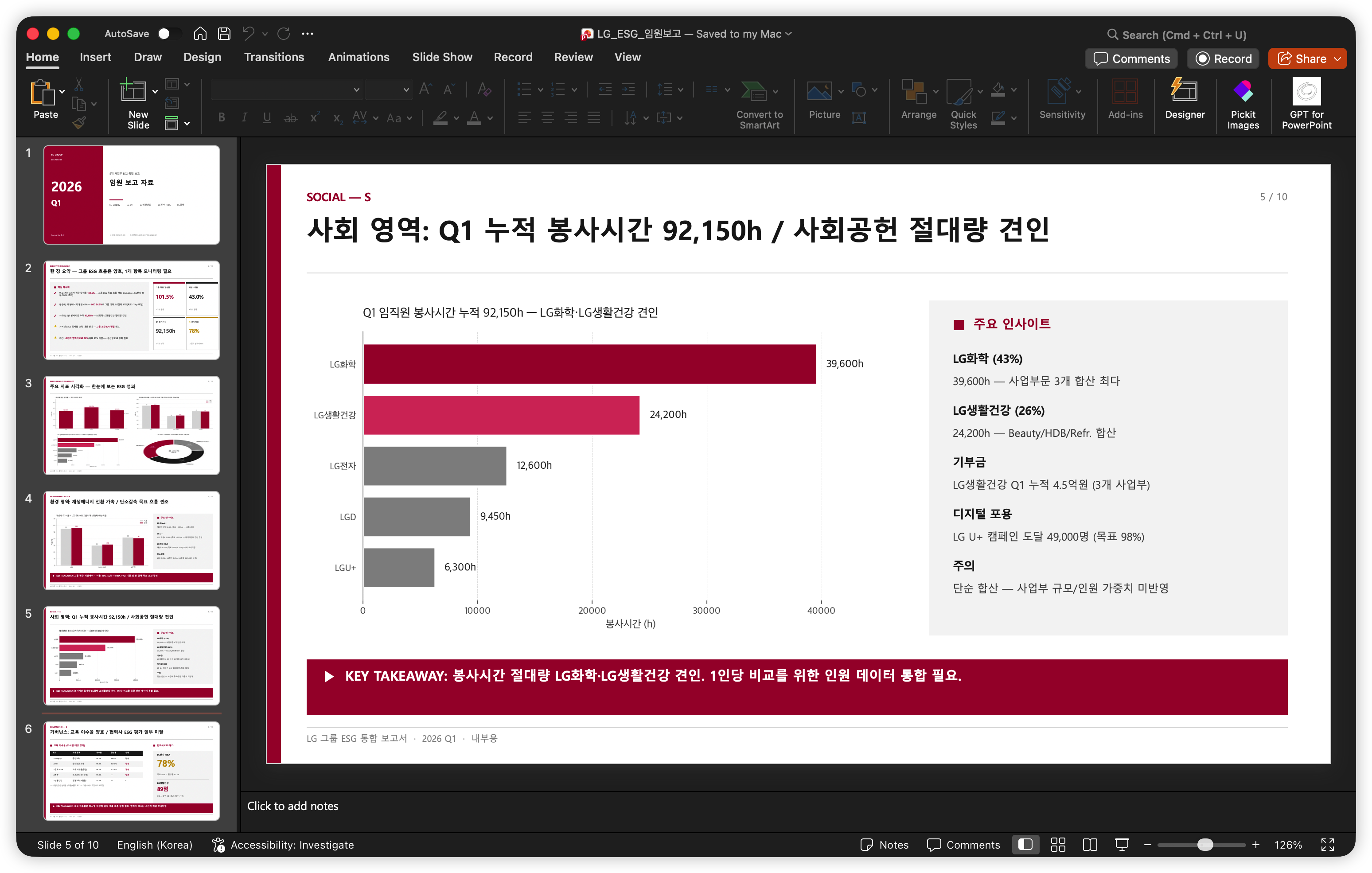
Task: Open the Arrange tool
Action: coord(918,99)
